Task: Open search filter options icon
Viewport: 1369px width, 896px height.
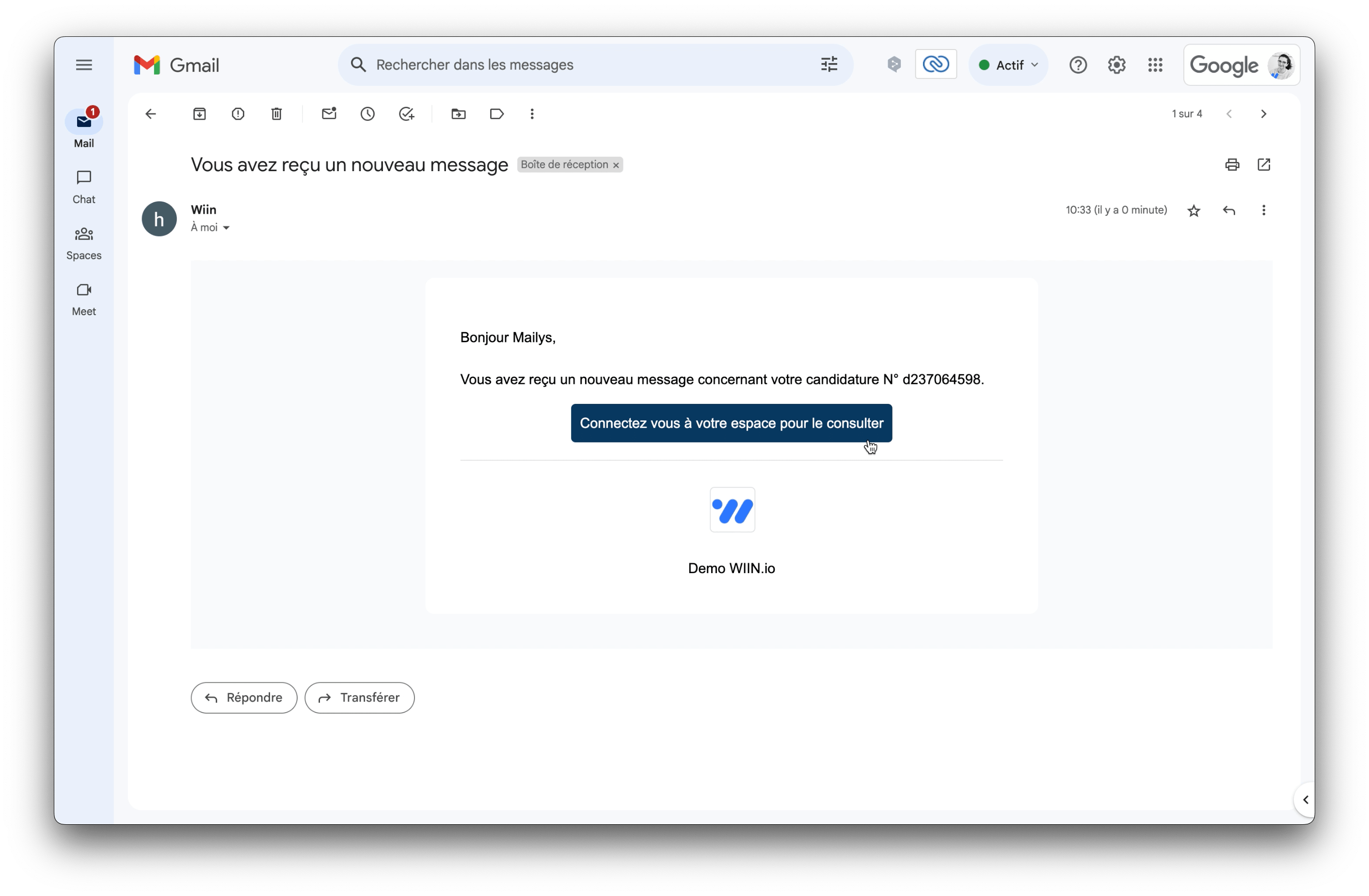Action: (x=829, y=64)
